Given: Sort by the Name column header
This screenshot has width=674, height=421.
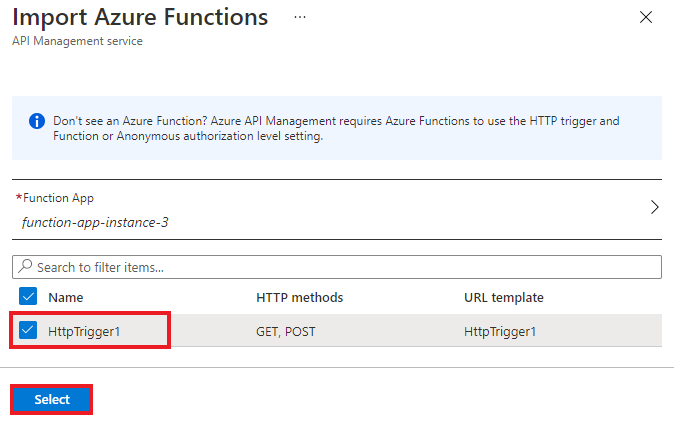Looking at the screenshot, I should click(65, 297).
